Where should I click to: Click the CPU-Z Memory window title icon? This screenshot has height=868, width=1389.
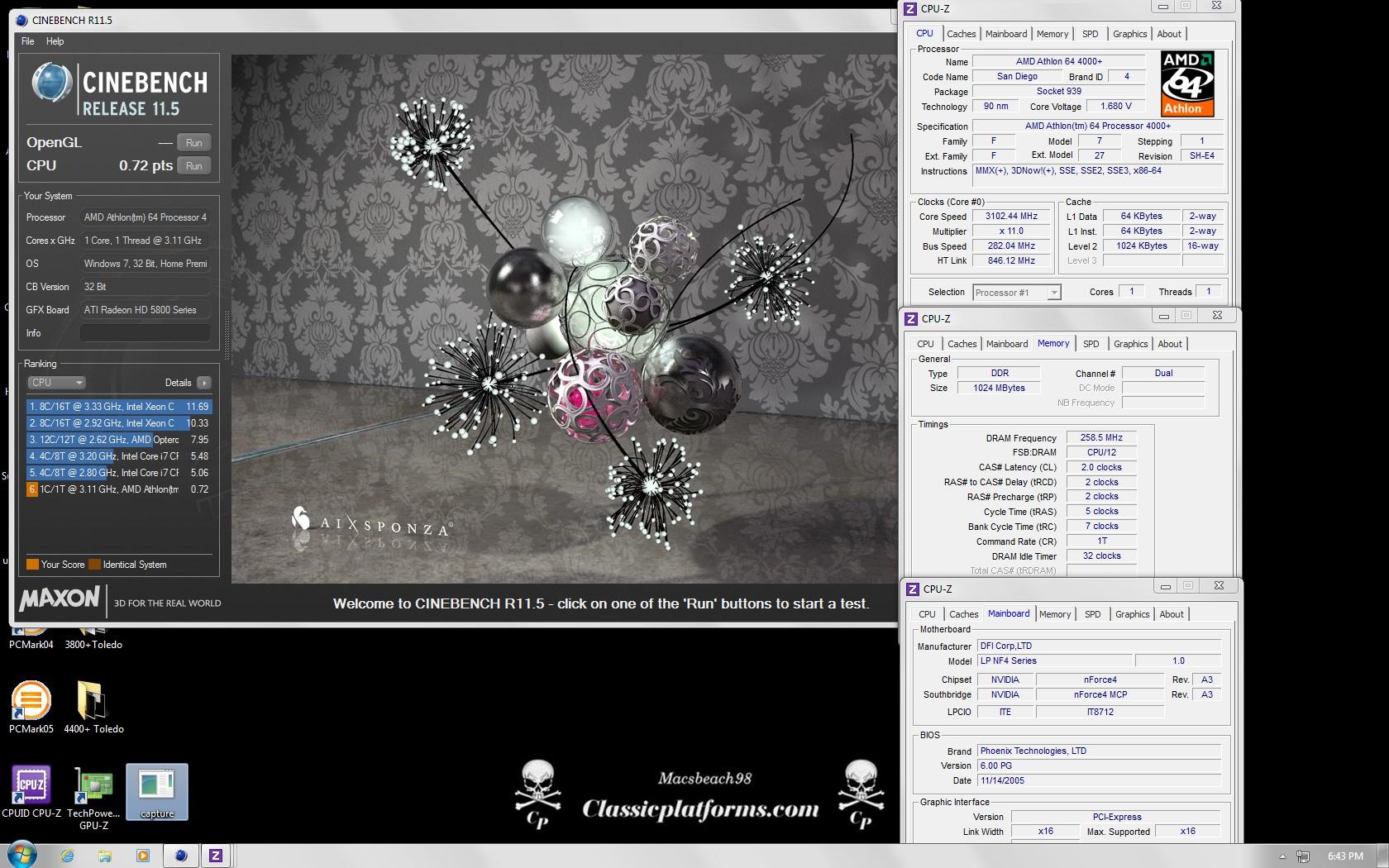pos(911,318)
